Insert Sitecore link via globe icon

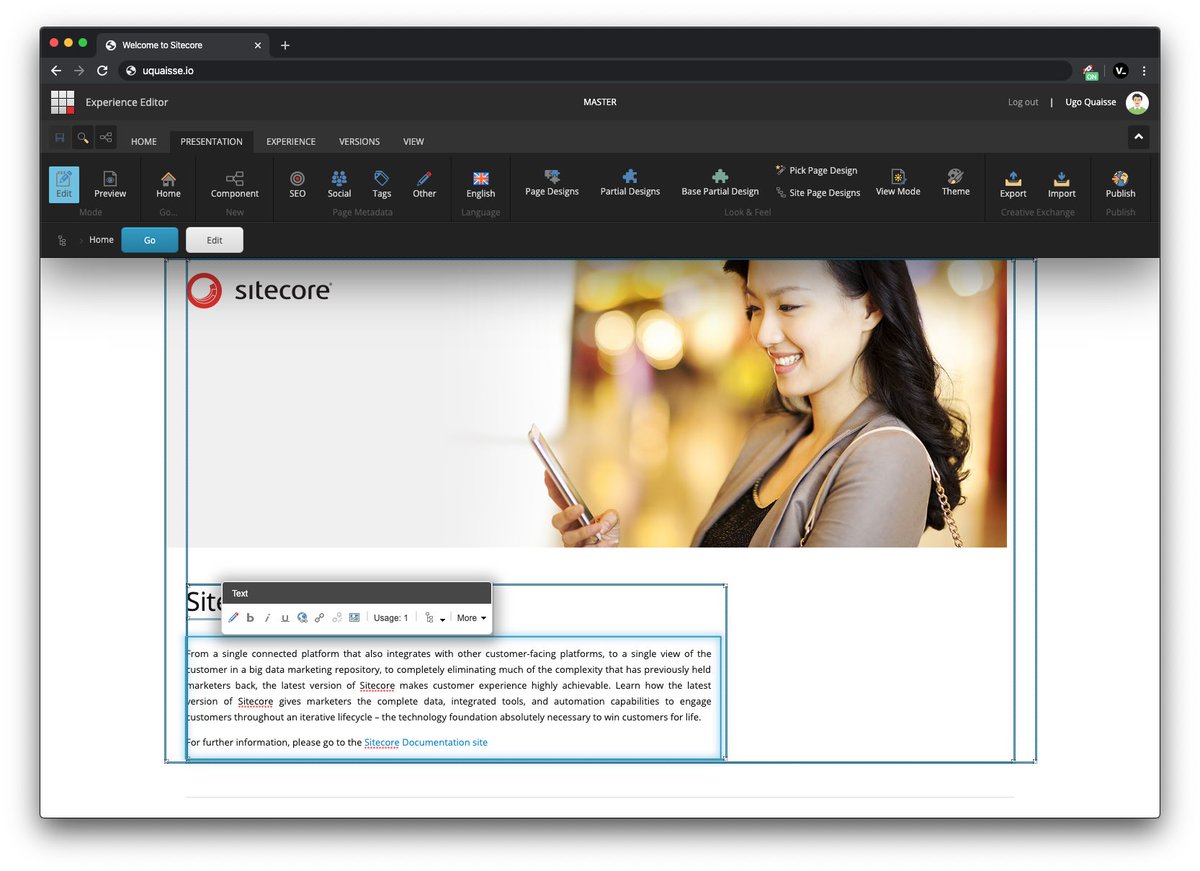pyautogui.click(x=302, y=618)
